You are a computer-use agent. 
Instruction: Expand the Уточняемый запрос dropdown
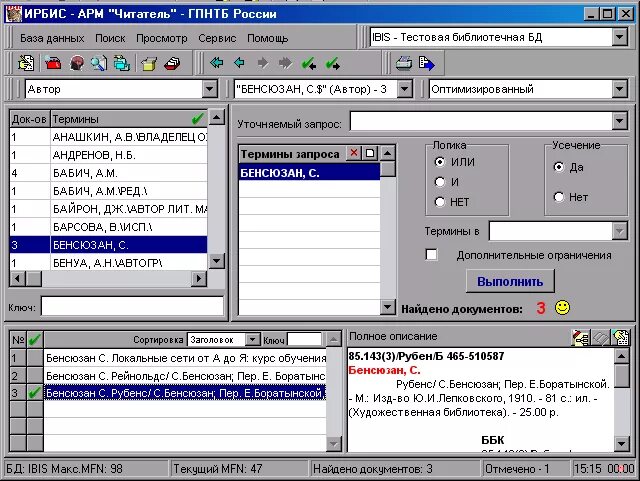click(x=619, y=121)
